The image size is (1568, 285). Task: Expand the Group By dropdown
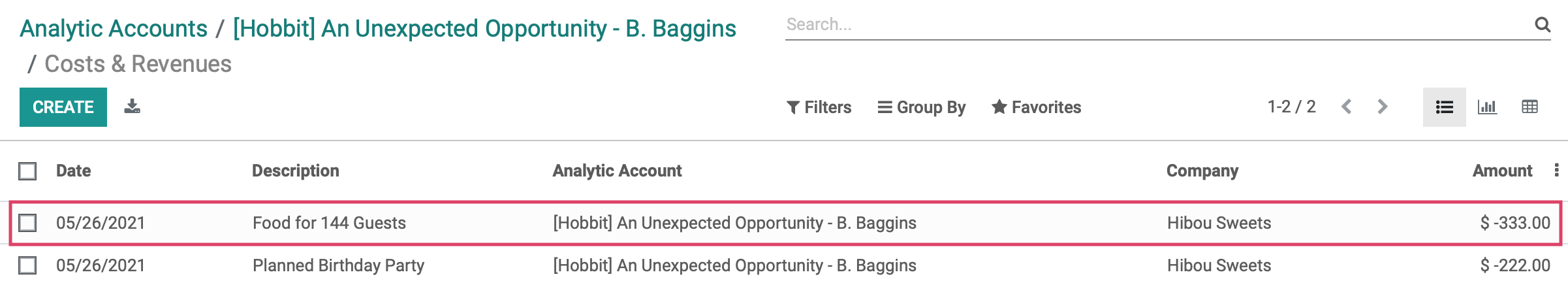[922, 107]
